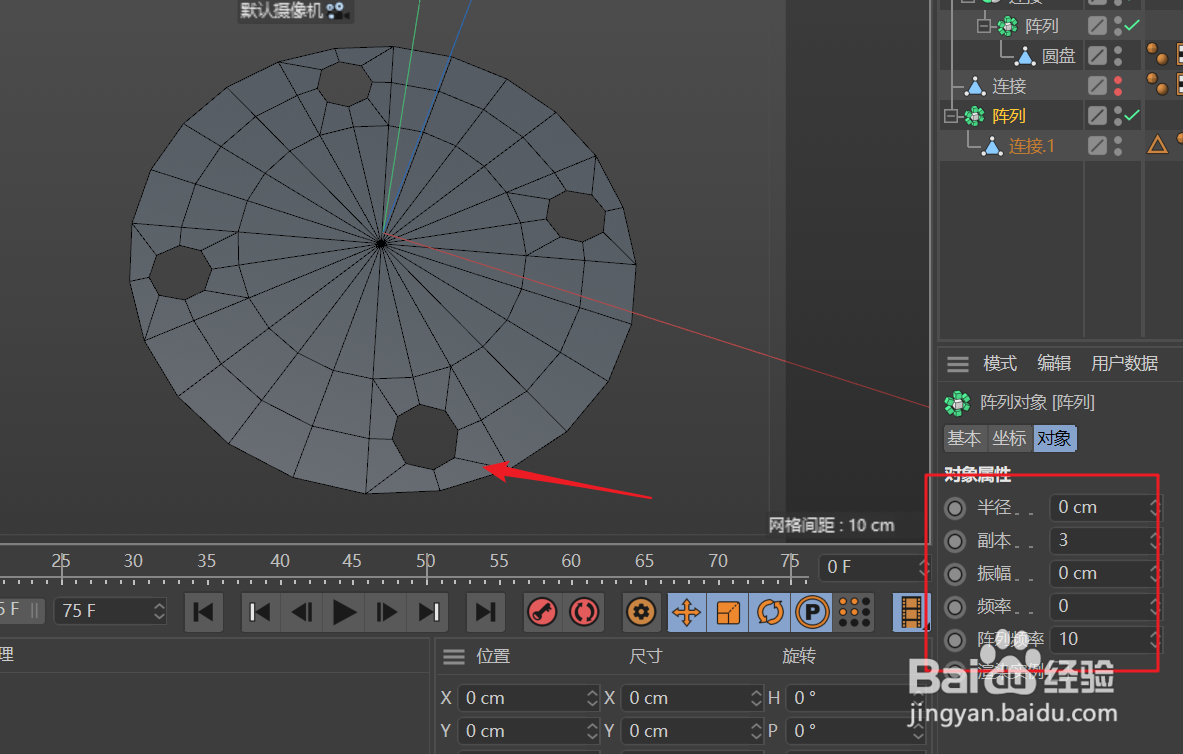
Task: Click the phong tag on 圆盘 row
Action: point(1157,54)
